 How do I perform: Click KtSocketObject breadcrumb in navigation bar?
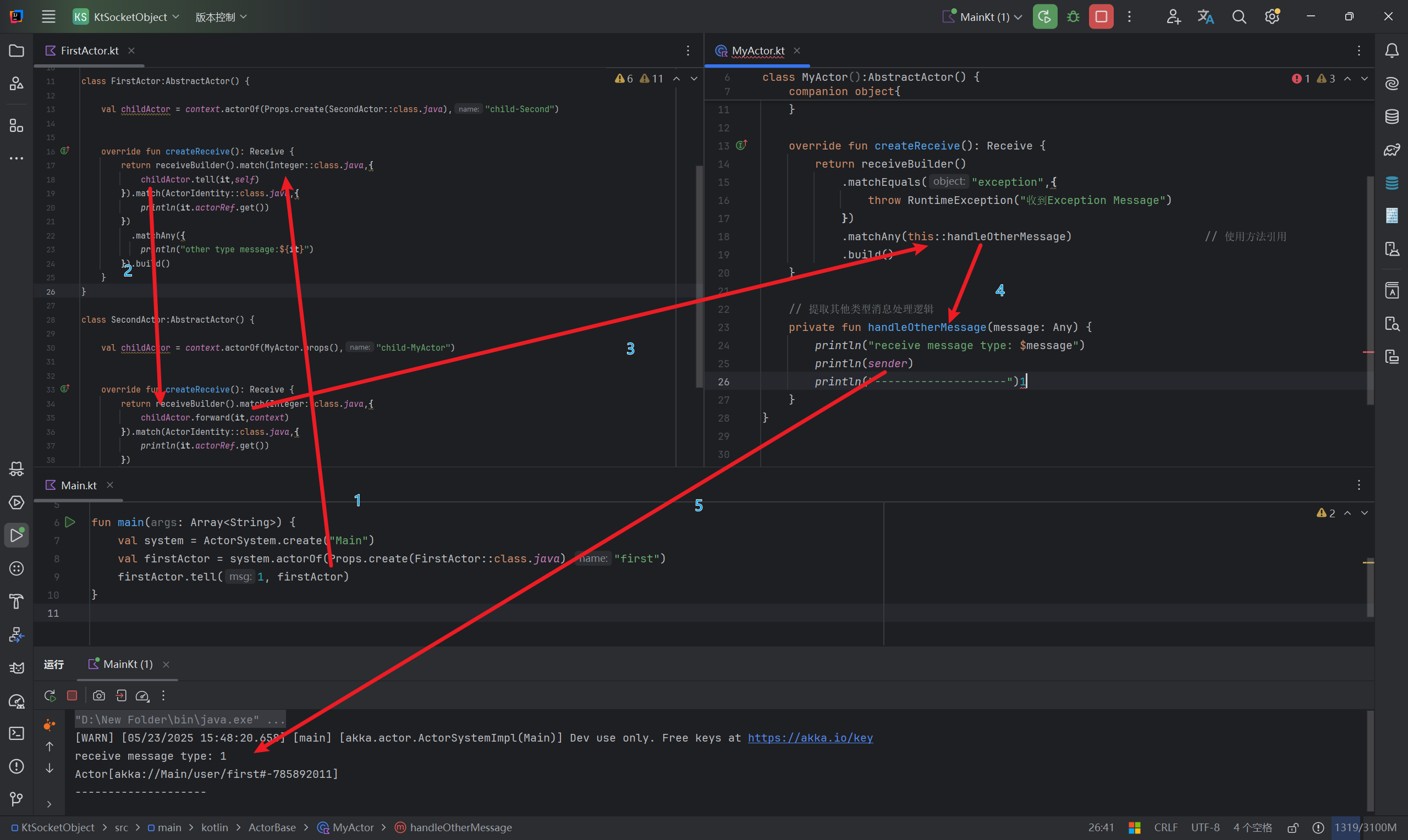[53, 827]
